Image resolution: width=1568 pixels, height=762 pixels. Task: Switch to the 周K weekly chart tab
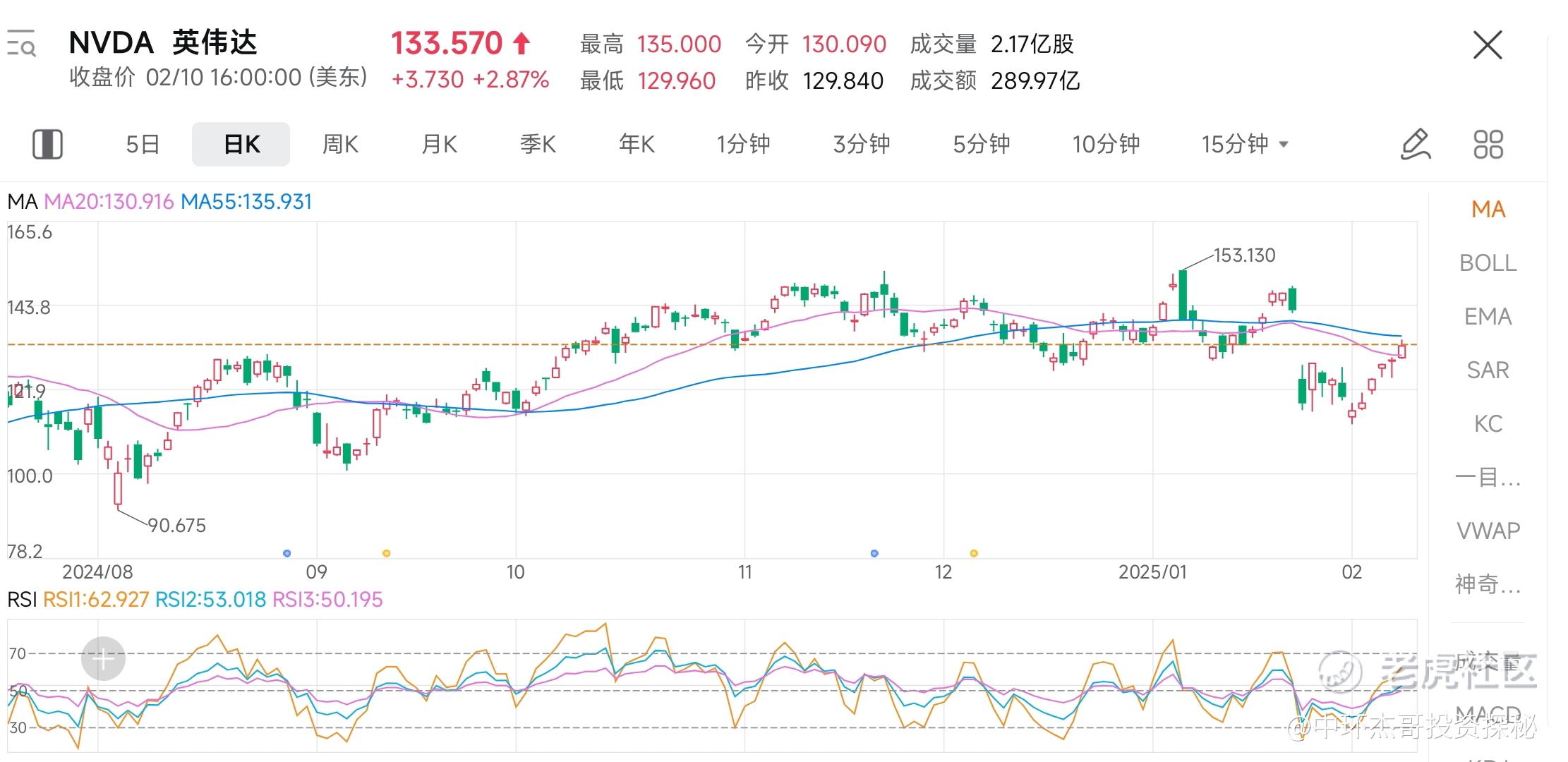tap(340, 144)
